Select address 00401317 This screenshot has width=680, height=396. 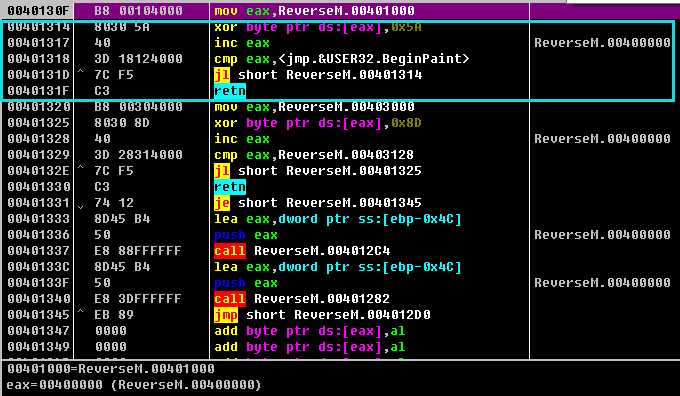pos(38,43)
